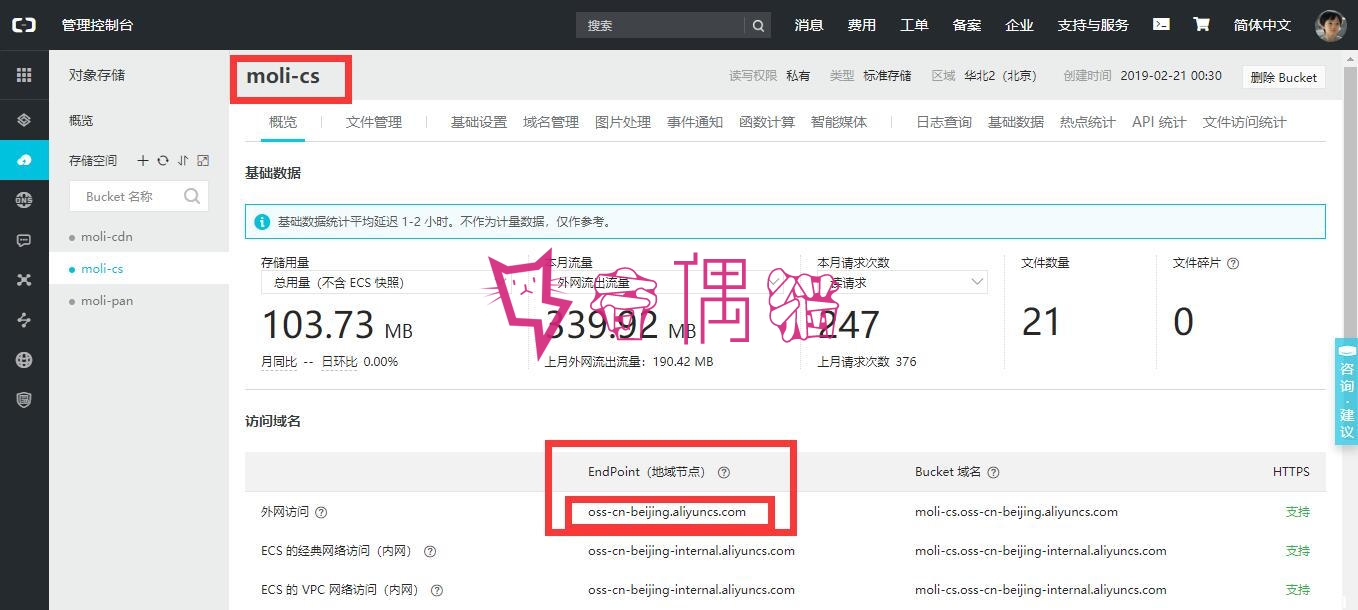Switch to the 热点统计 tab

click(x=1088, y=122)
